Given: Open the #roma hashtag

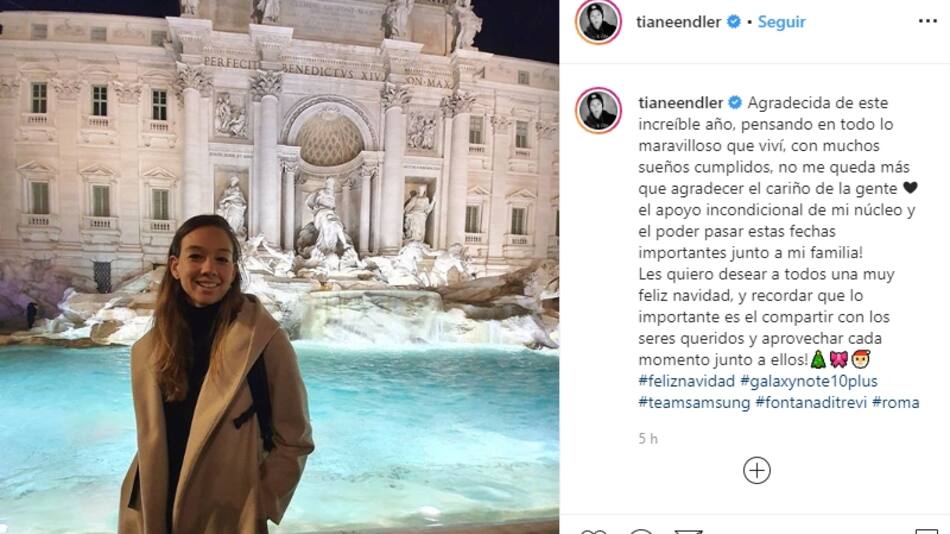Looking at the screenshot, I should pyautogui.click(x=895, y=402).
